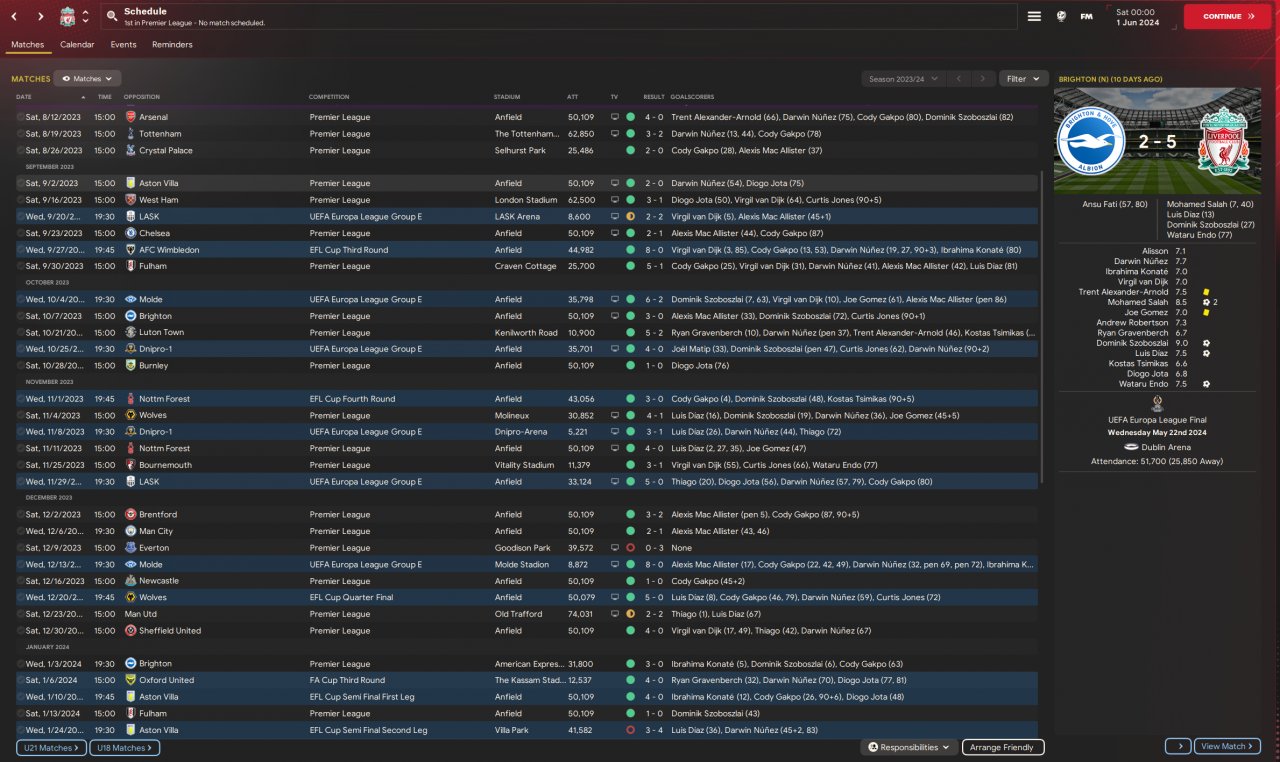Click the Aston Villa badge on 9/2/2023 row
Image resolution: width=1280 pixels, height=762 pixels.
131,183
